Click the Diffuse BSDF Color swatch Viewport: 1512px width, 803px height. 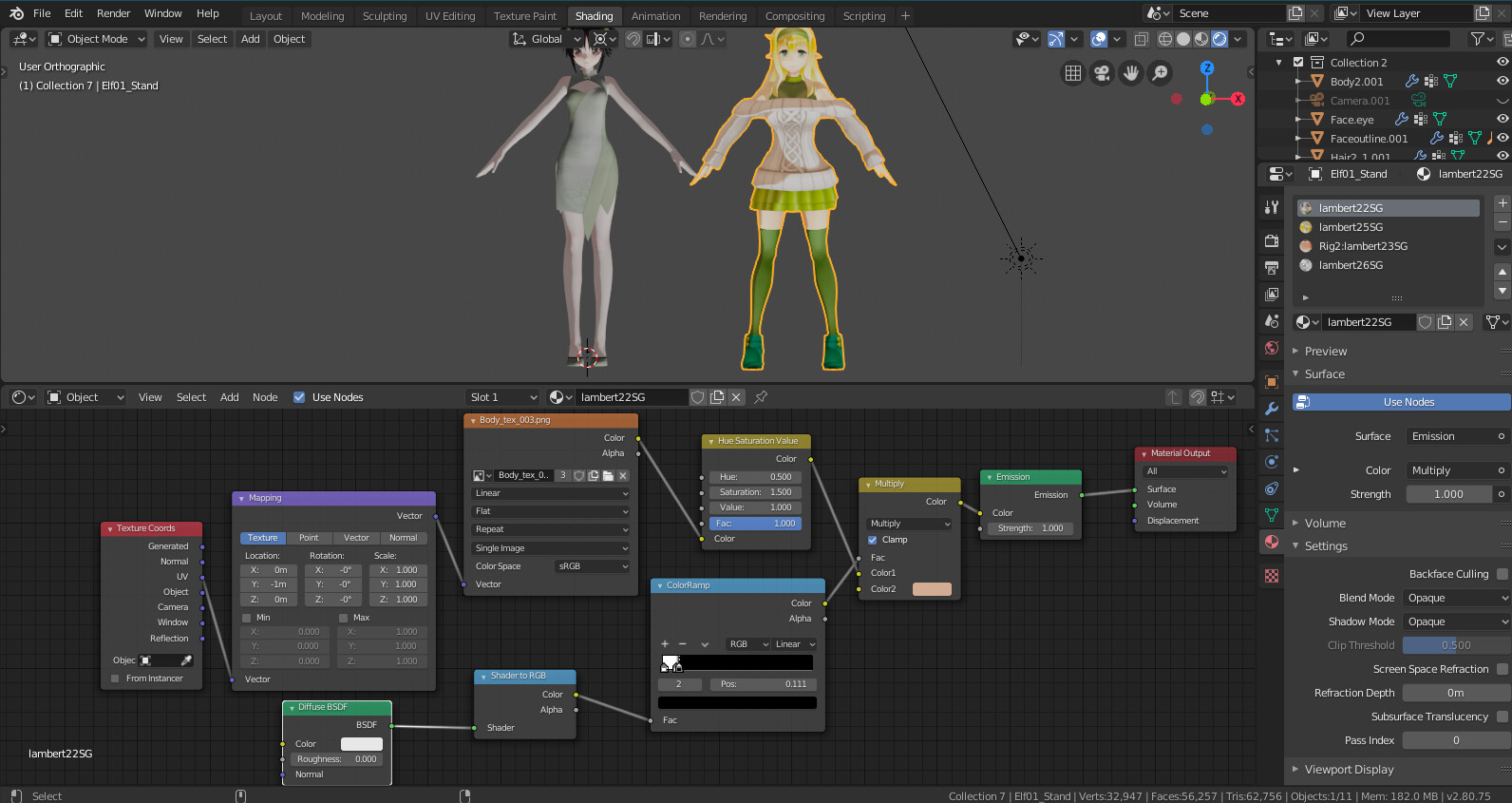361,744
